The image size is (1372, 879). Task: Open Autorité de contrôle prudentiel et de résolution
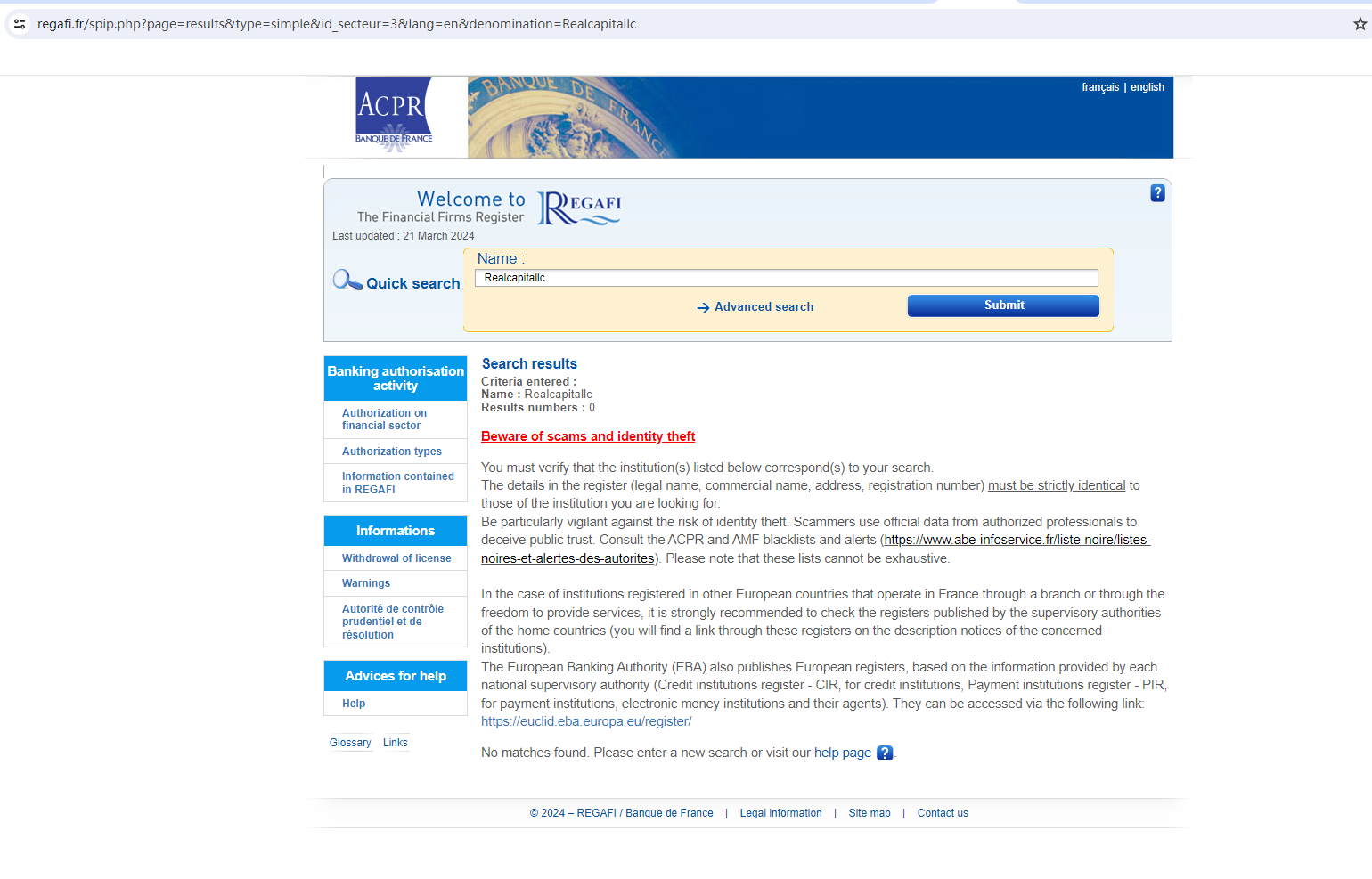pos(393,622)
